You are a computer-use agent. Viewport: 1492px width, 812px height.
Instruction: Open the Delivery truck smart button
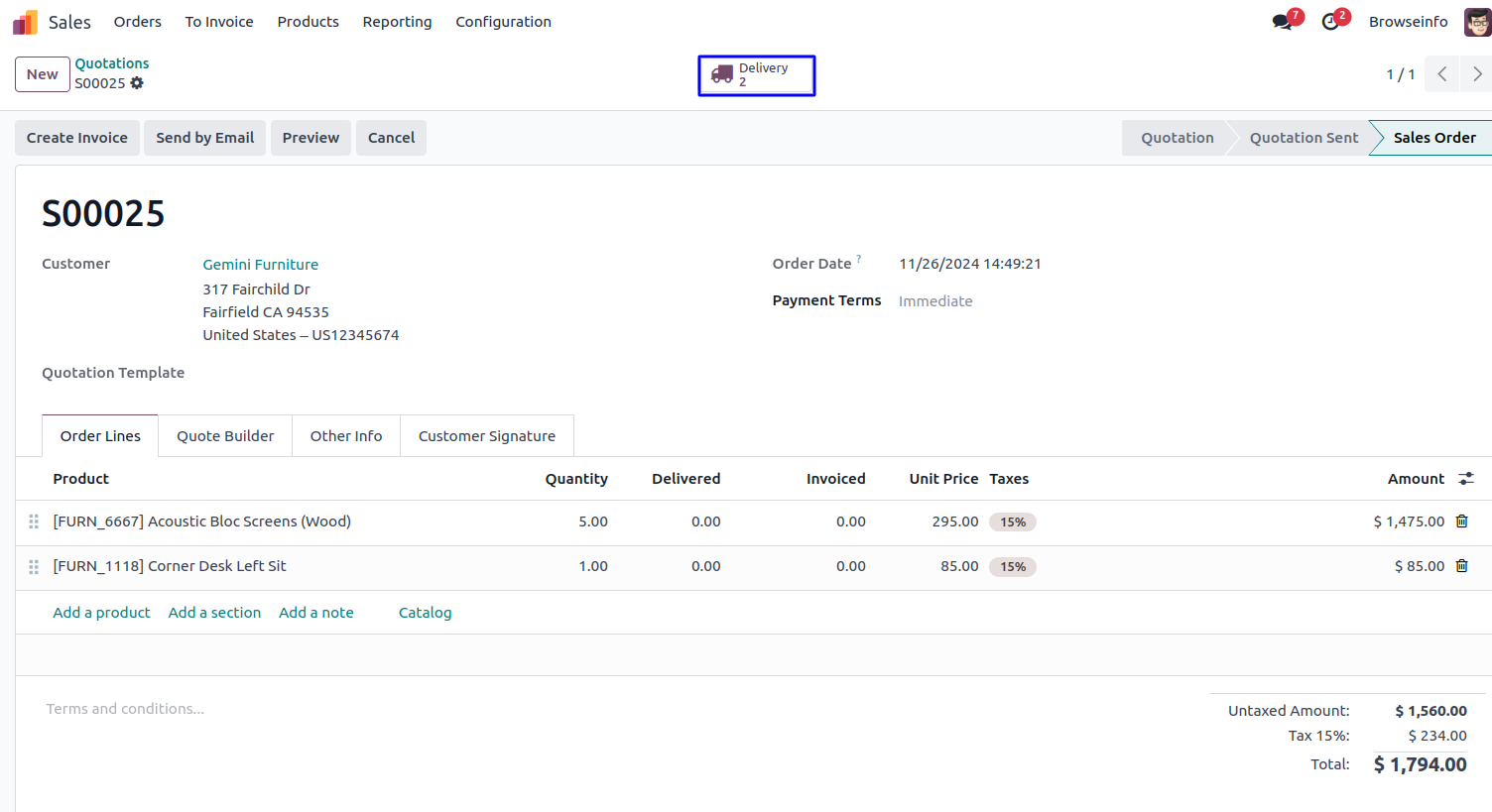click(x=756, y=75)
